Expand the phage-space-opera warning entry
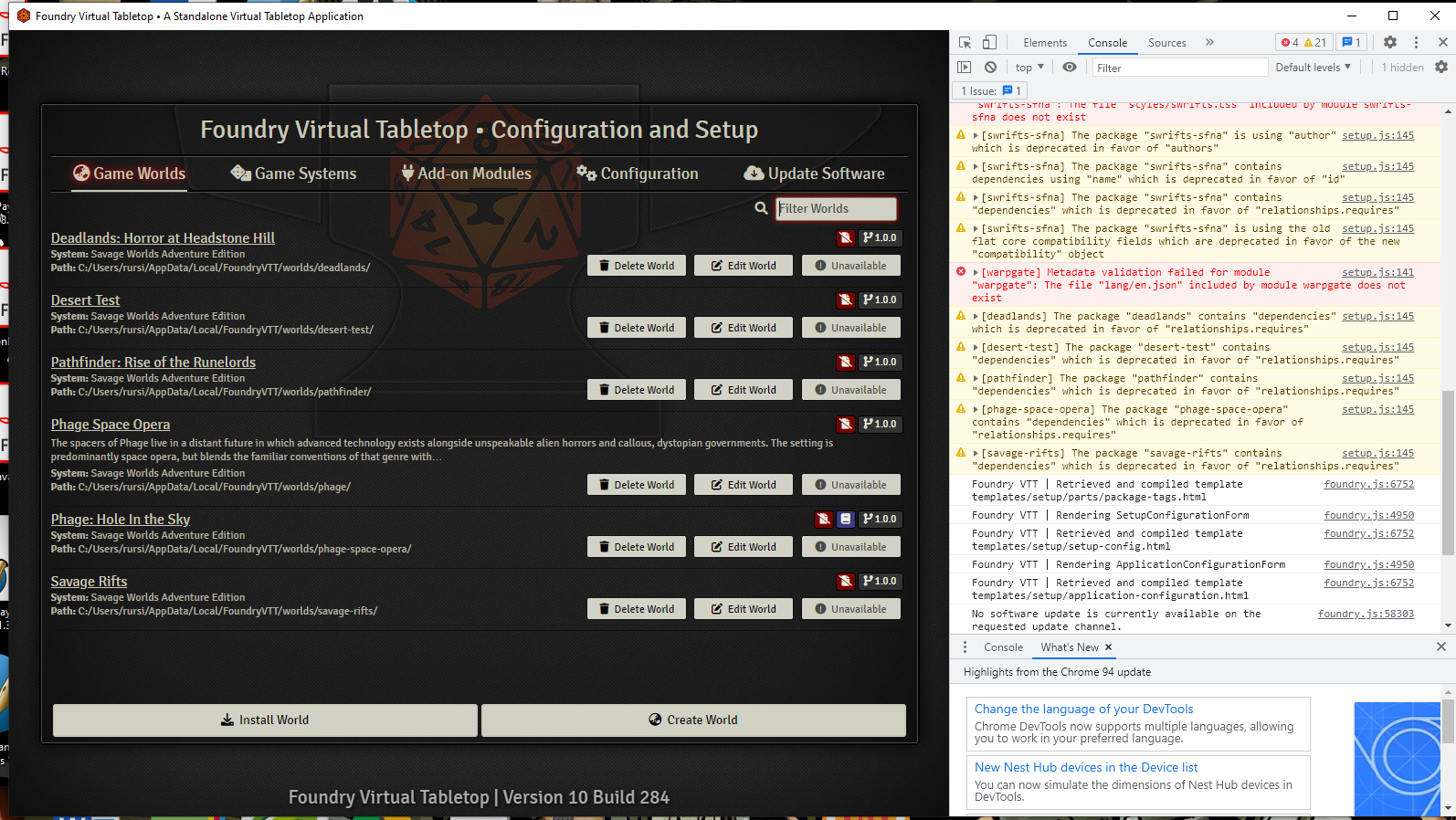The image size is (1456, 820). coord(976,409)
